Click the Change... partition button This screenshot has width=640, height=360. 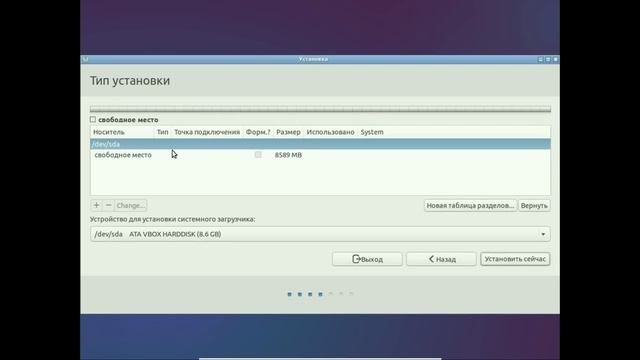[x=131, y=205]
